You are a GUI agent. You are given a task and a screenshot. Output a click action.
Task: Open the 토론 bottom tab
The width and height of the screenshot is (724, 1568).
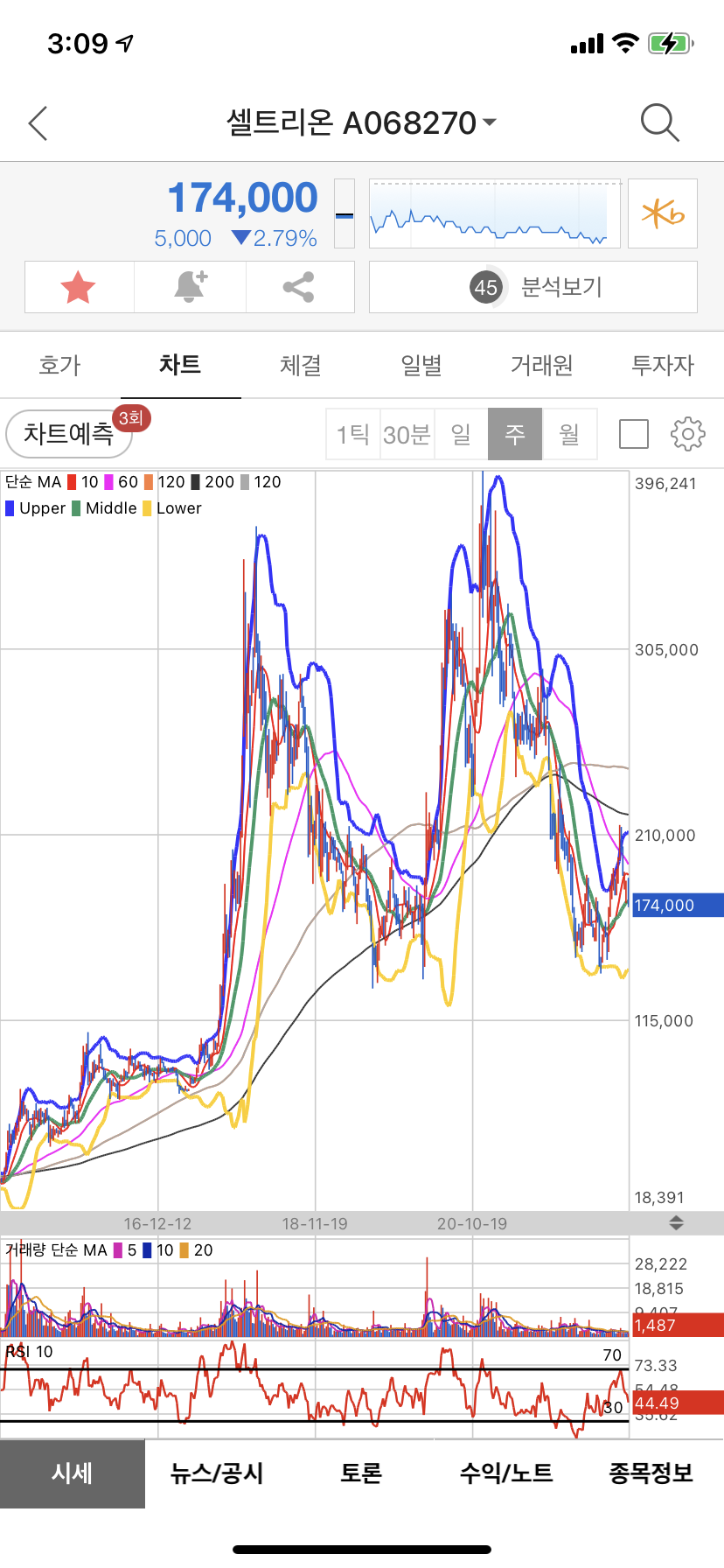click(x=362, y=1473)
